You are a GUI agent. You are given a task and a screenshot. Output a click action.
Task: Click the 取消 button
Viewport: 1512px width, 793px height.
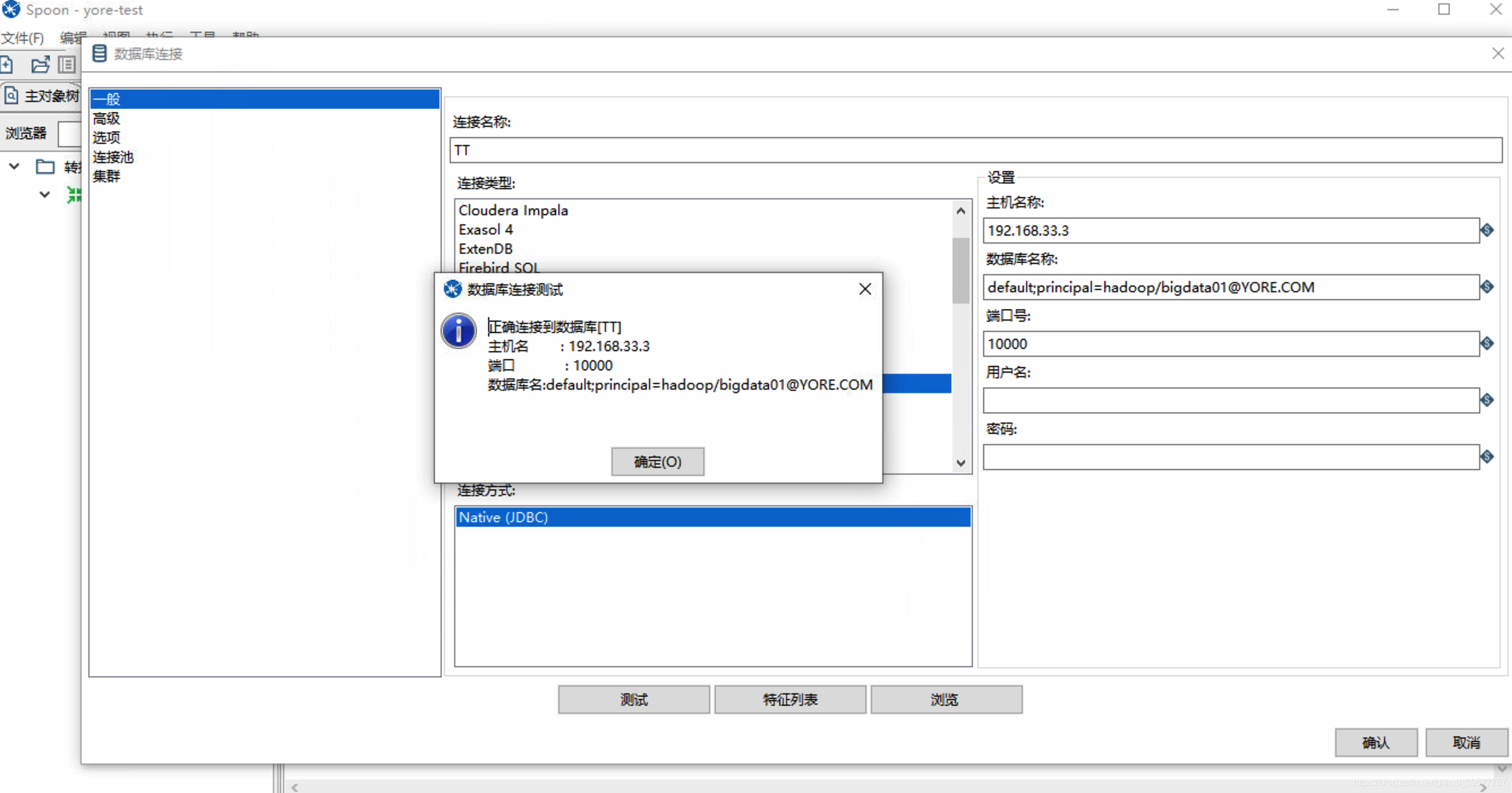tap(1466, 743)
